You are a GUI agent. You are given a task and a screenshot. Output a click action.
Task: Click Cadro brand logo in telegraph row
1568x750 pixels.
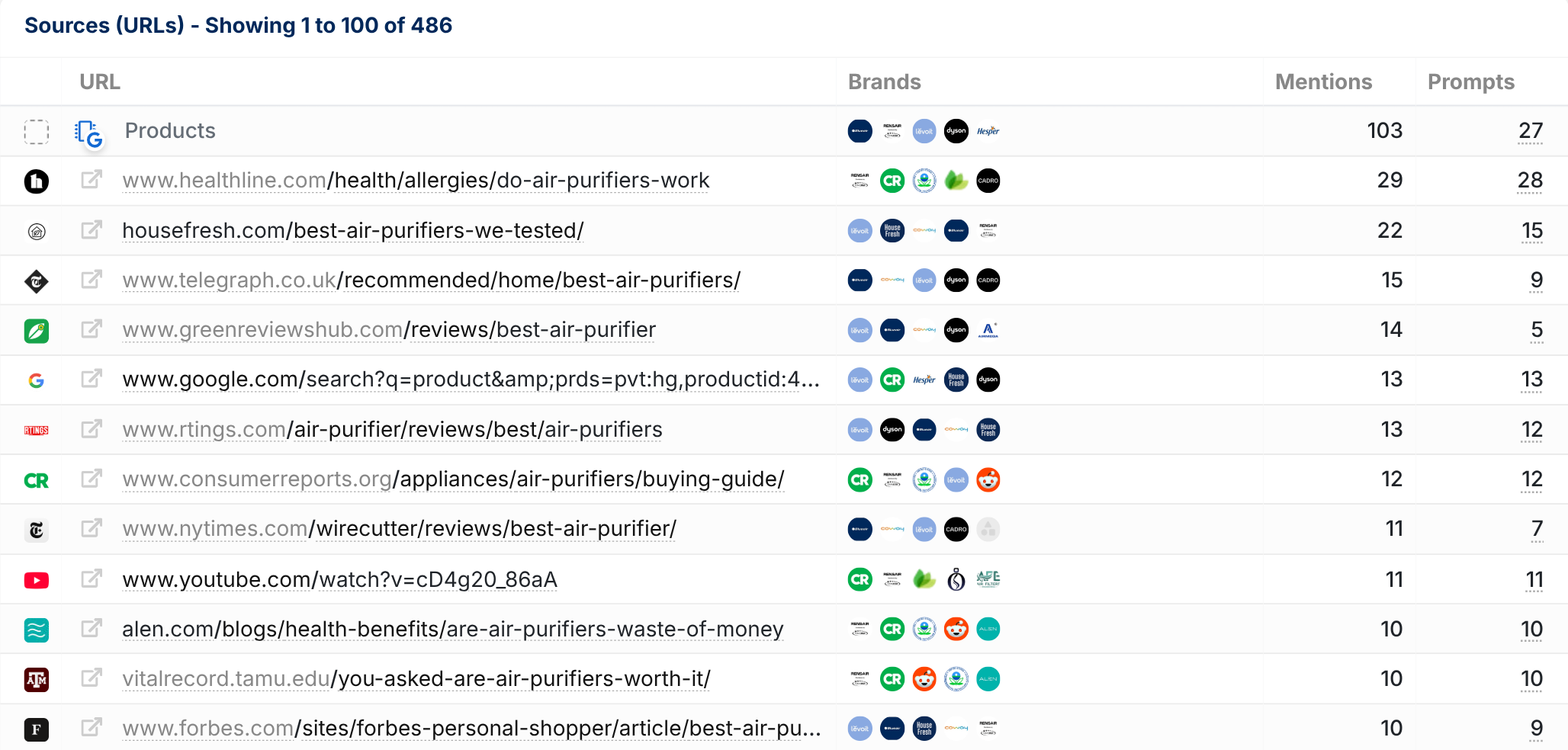click(x=988, y=280)
